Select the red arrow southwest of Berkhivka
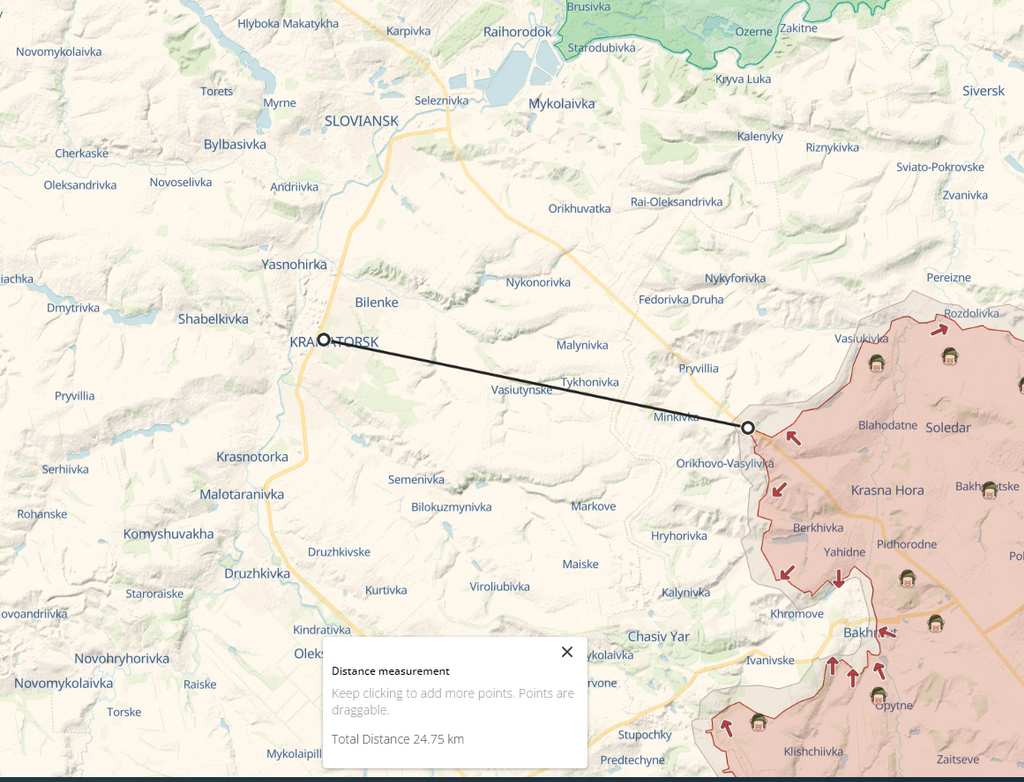Viewport: 1024px width, 782px height. 788,573
